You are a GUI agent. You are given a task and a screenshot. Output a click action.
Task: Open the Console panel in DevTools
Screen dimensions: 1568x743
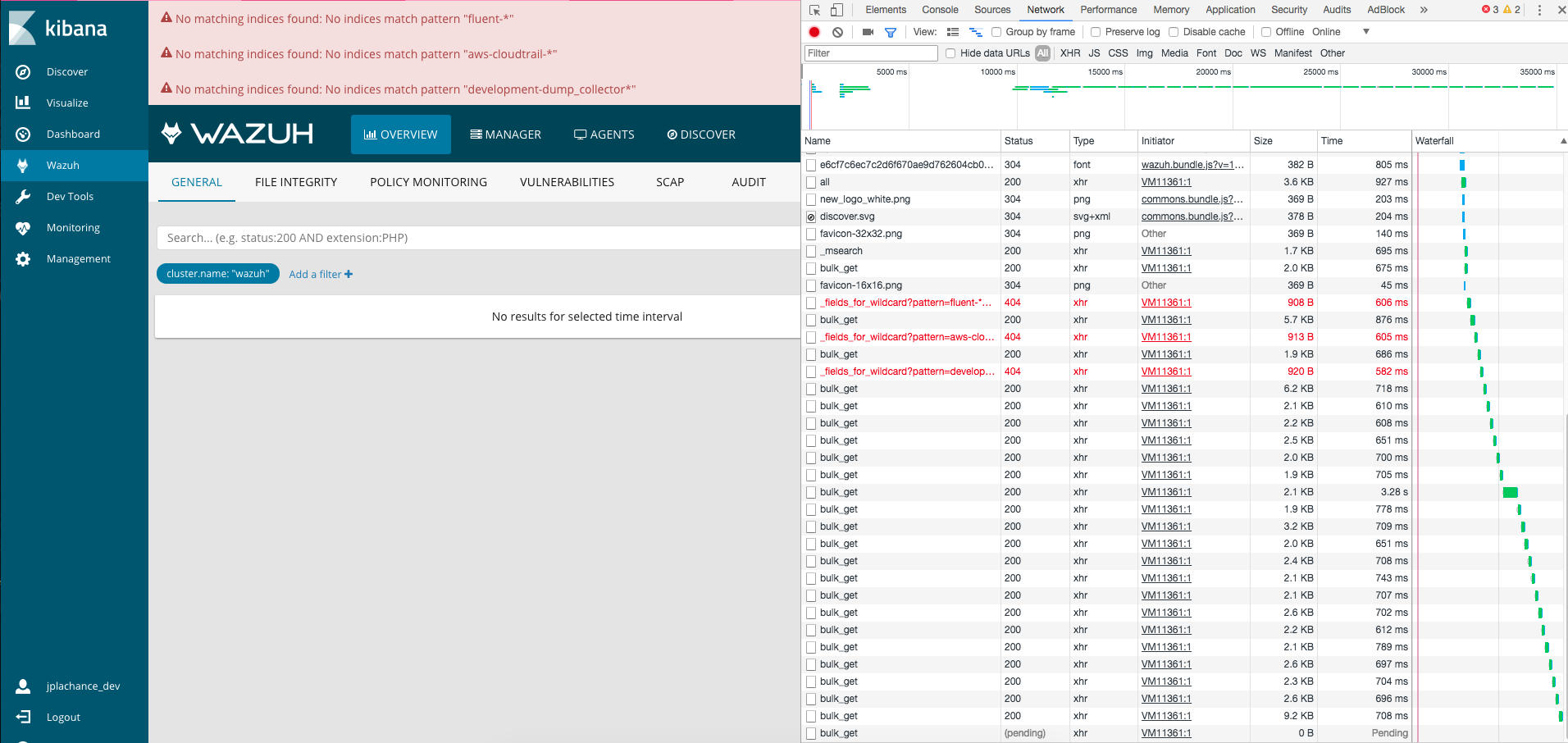(940, 10)
